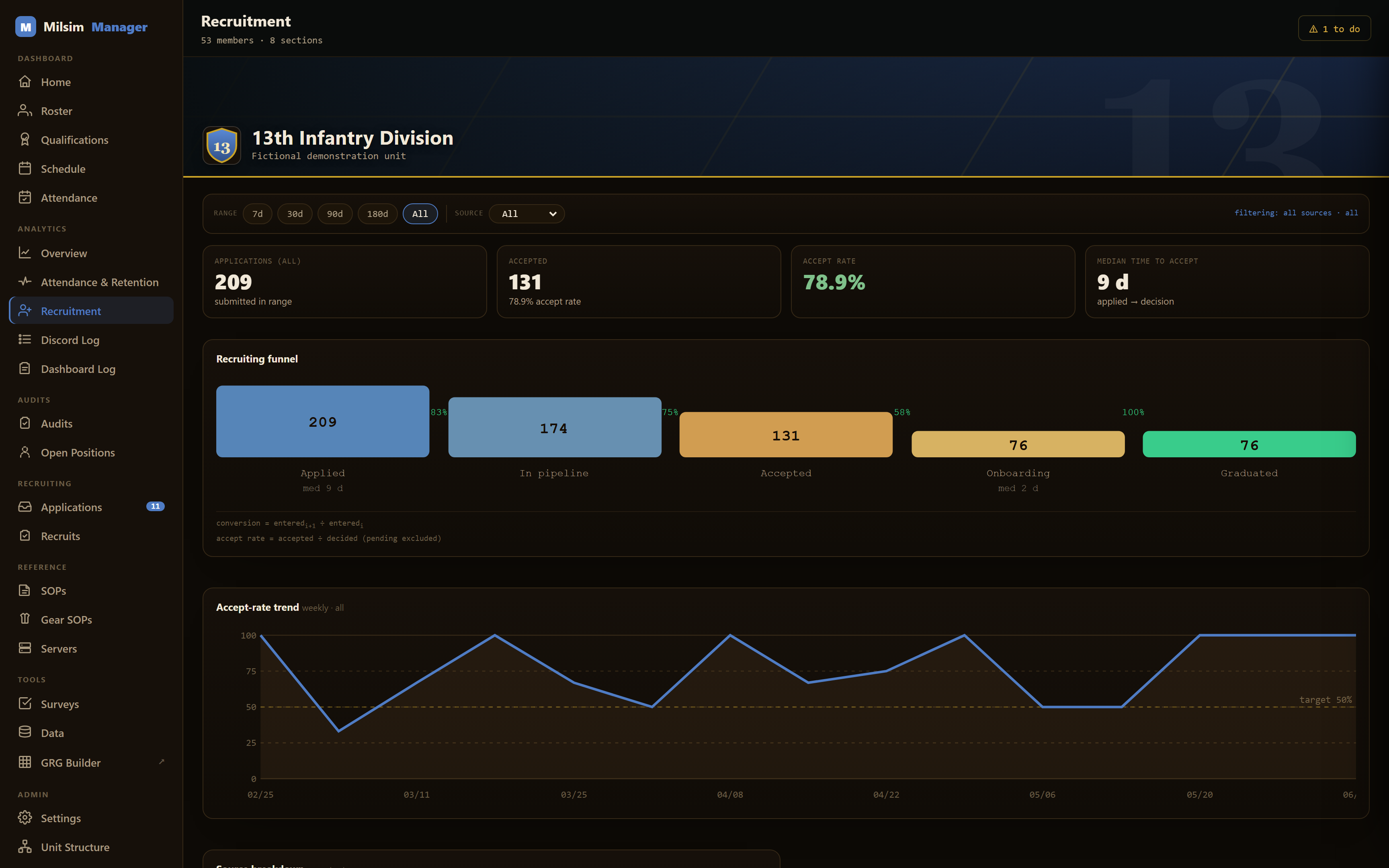Select the 7d range pill

(x=257, y=213)
